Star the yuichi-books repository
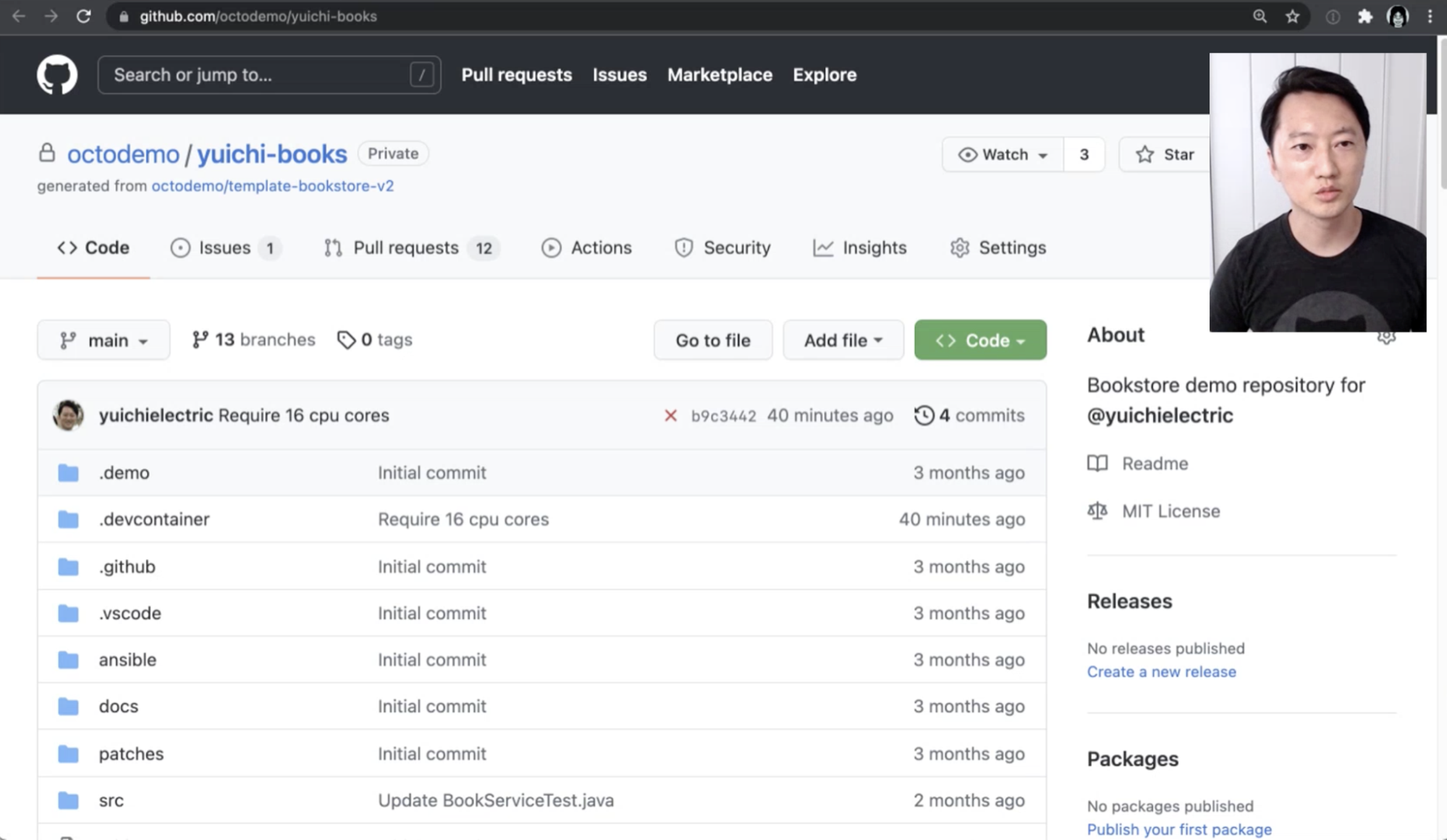The image size is (1447, 840). [1164, 154]
